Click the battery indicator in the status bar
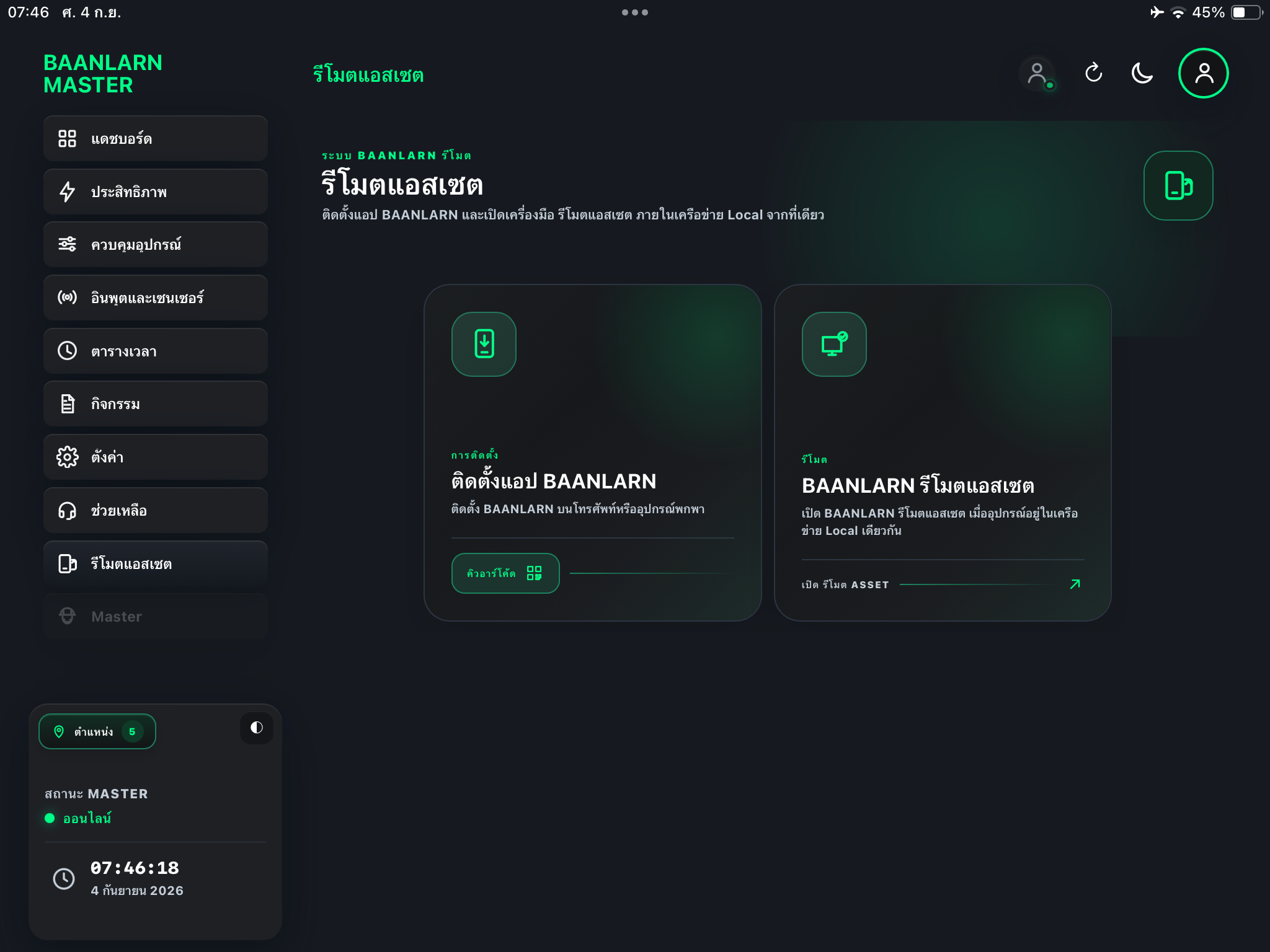Screen dimensions: 1270x952 (x=1246, y=12)
